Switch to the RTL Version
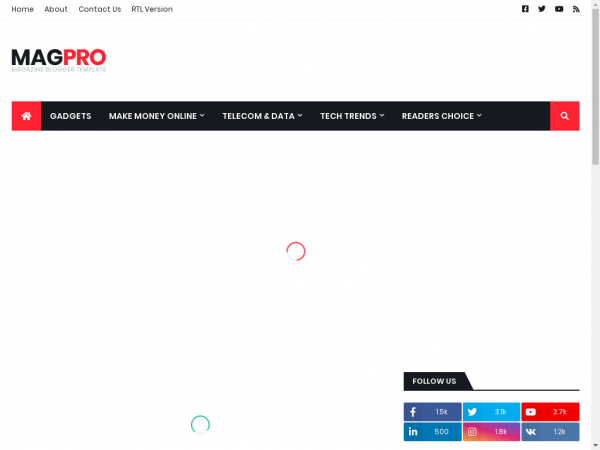Image resolution: width=600 pixels, height=450 pixels. (x=152, y=9)
